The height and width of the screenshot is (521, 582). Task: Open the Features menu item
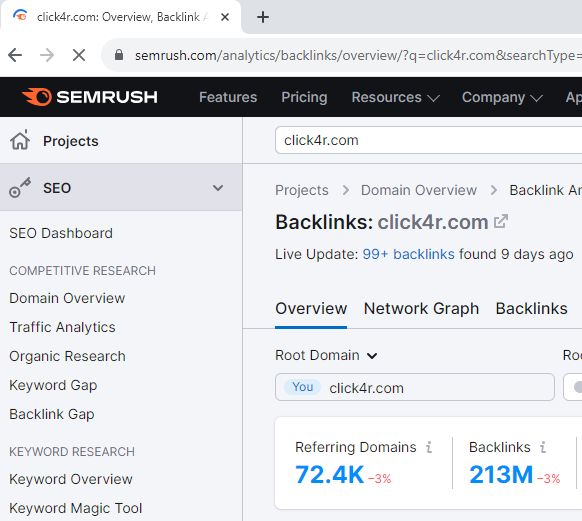pyautogui.click(x=228, y=97)
